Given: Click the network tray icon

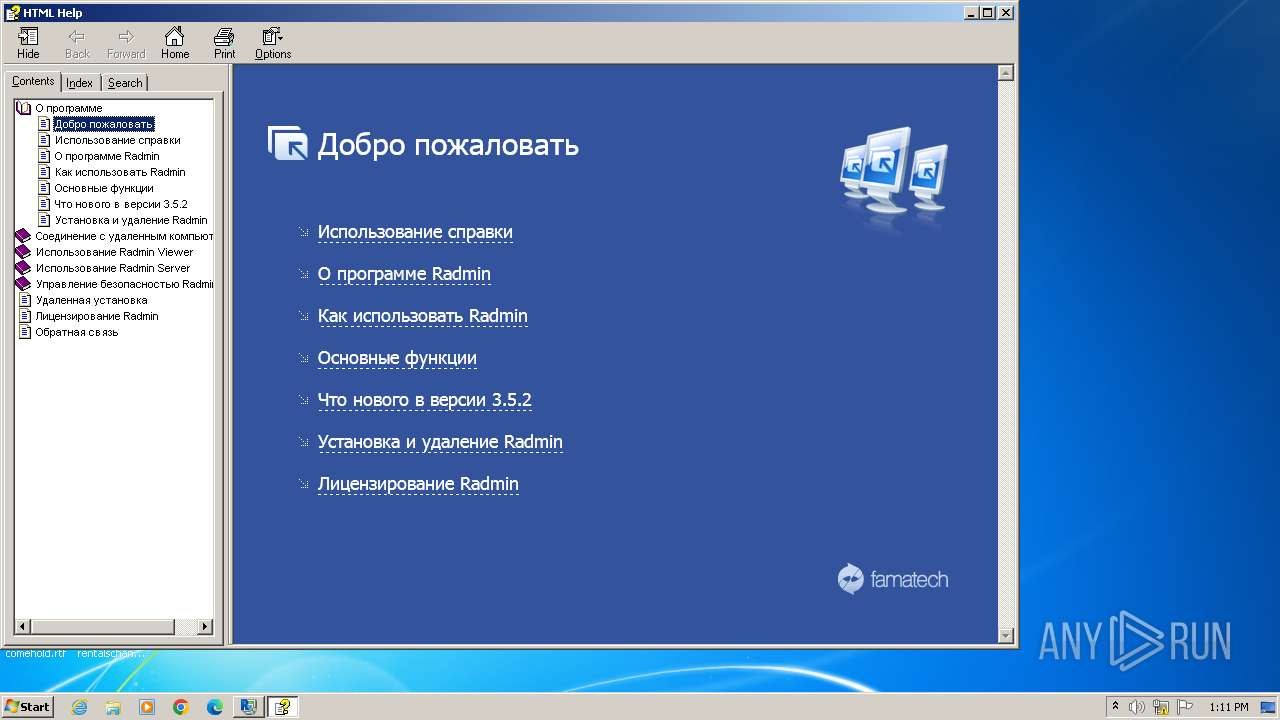Looking at the screenshot, I should click(x=1161, y=707).
